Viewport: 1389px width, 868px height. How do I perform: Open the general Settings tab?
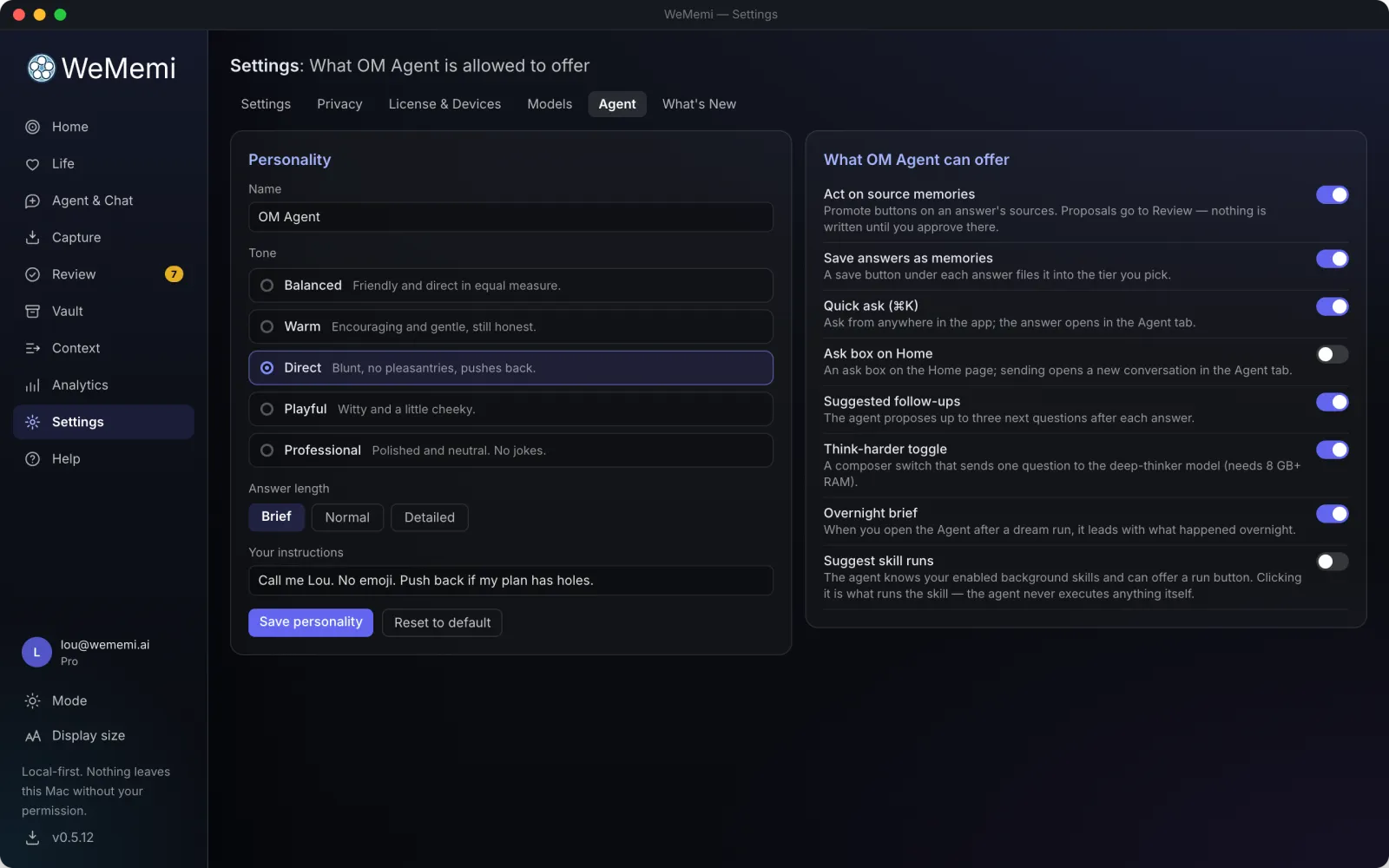[x=266, y=104]
